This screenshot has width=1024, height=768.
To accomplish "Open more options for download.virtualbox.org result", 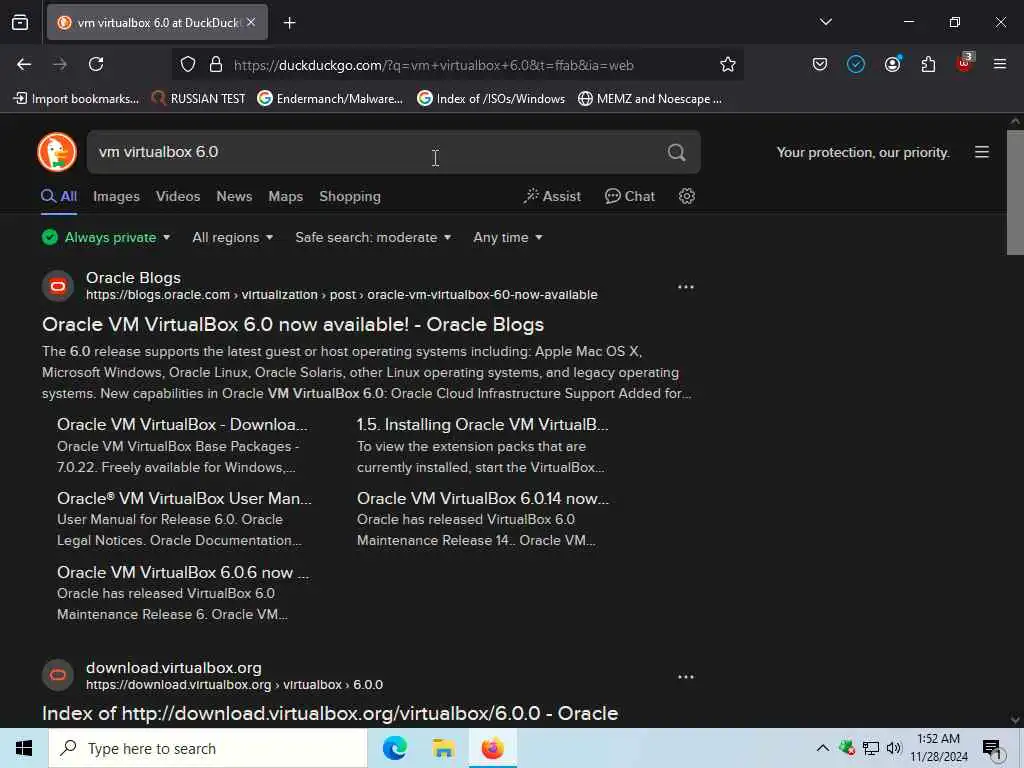I will (686, 677).
